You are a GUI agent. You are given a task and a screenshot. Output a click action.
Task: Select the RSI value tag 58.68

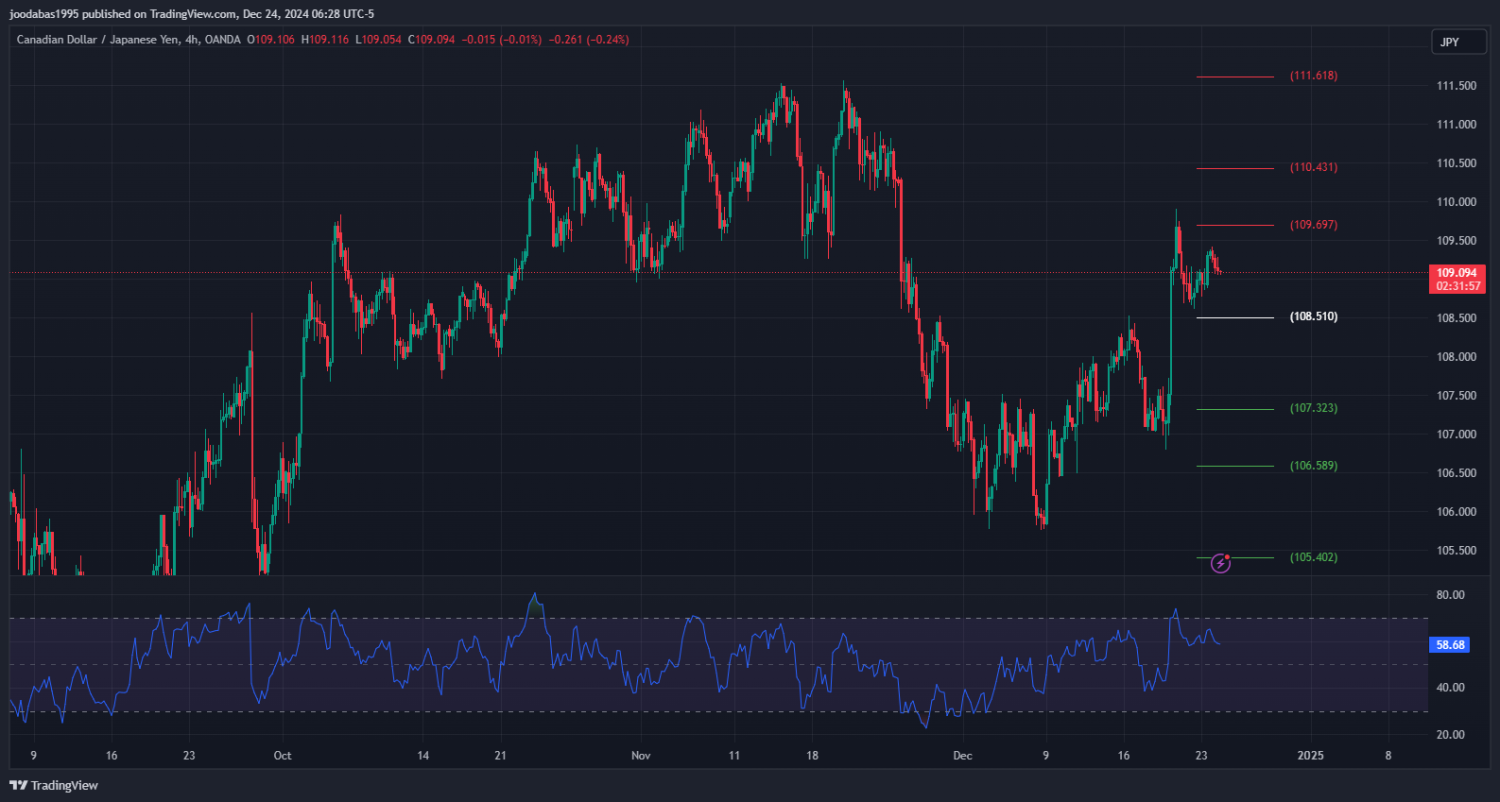point(1450,645)
